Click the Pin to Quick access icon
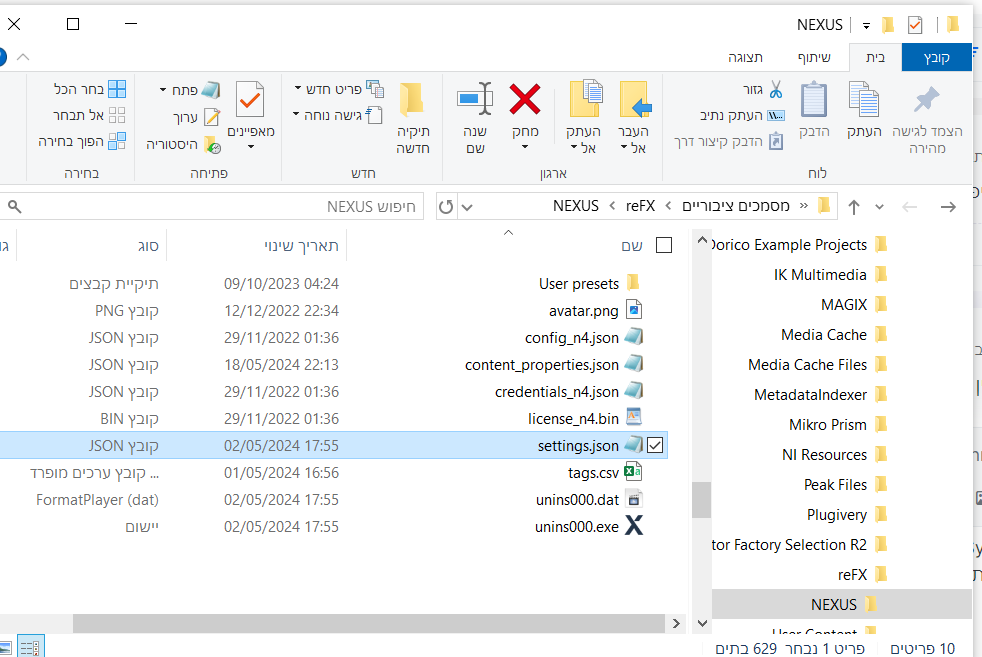This screenshot has height=657, width=982. click(927, 99)
